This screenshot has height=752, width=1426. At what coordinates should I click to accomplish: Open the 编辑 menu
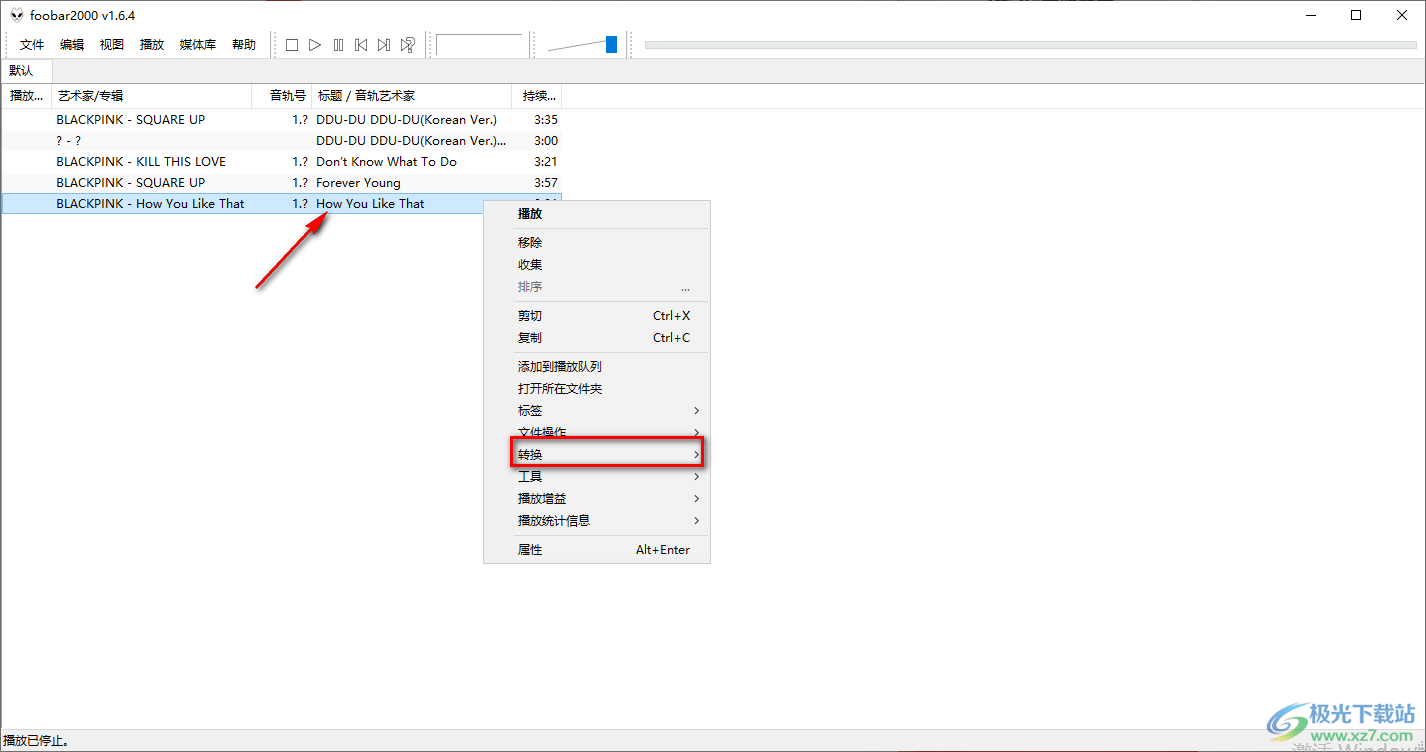(x=72, y=45)
